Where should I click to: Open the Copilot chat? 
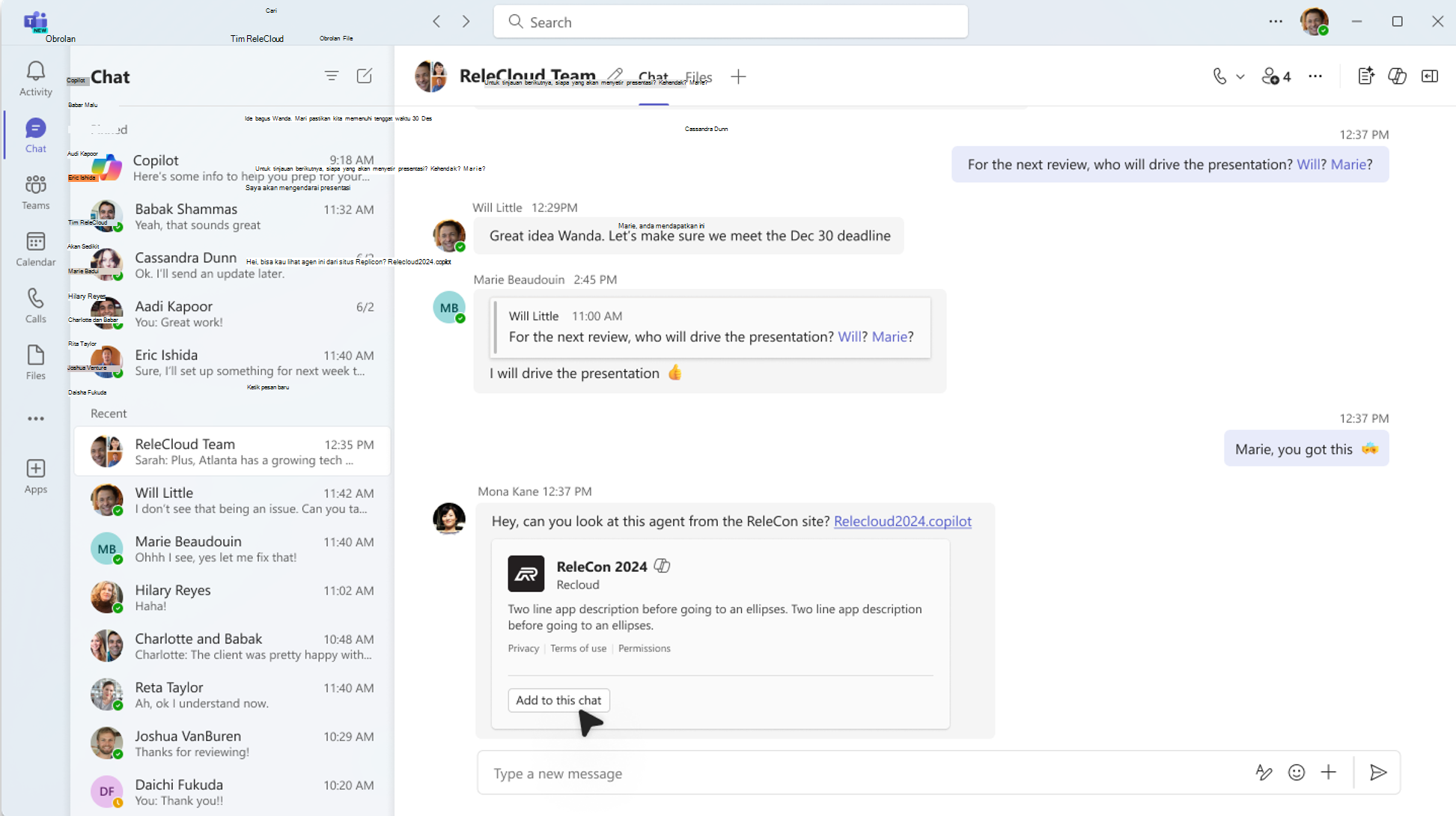(232, 168)
